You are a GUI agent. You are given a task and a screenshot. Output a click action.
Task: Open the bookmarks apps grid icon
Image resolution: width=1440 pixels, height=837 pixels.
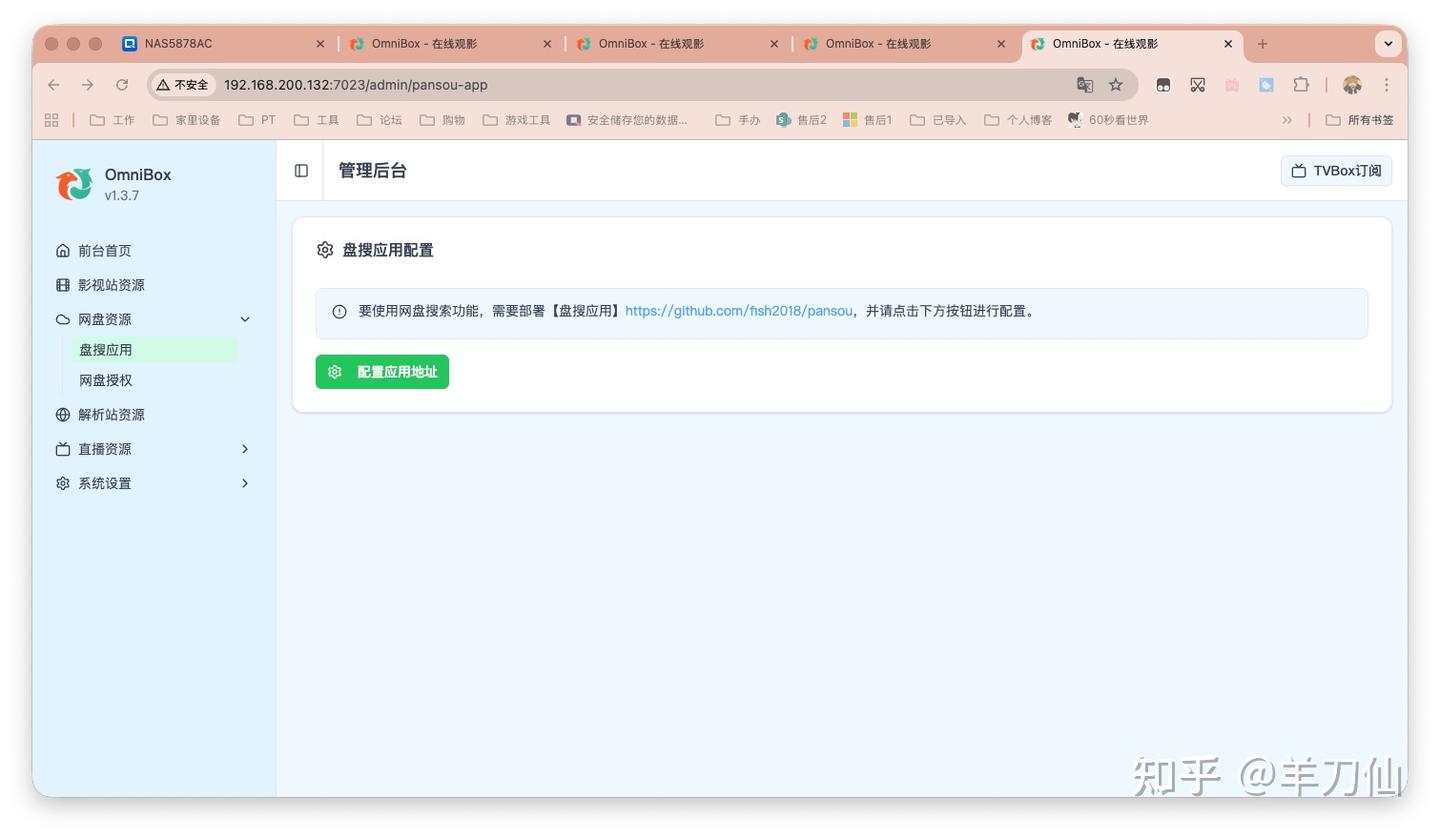(x=52, y=120)
